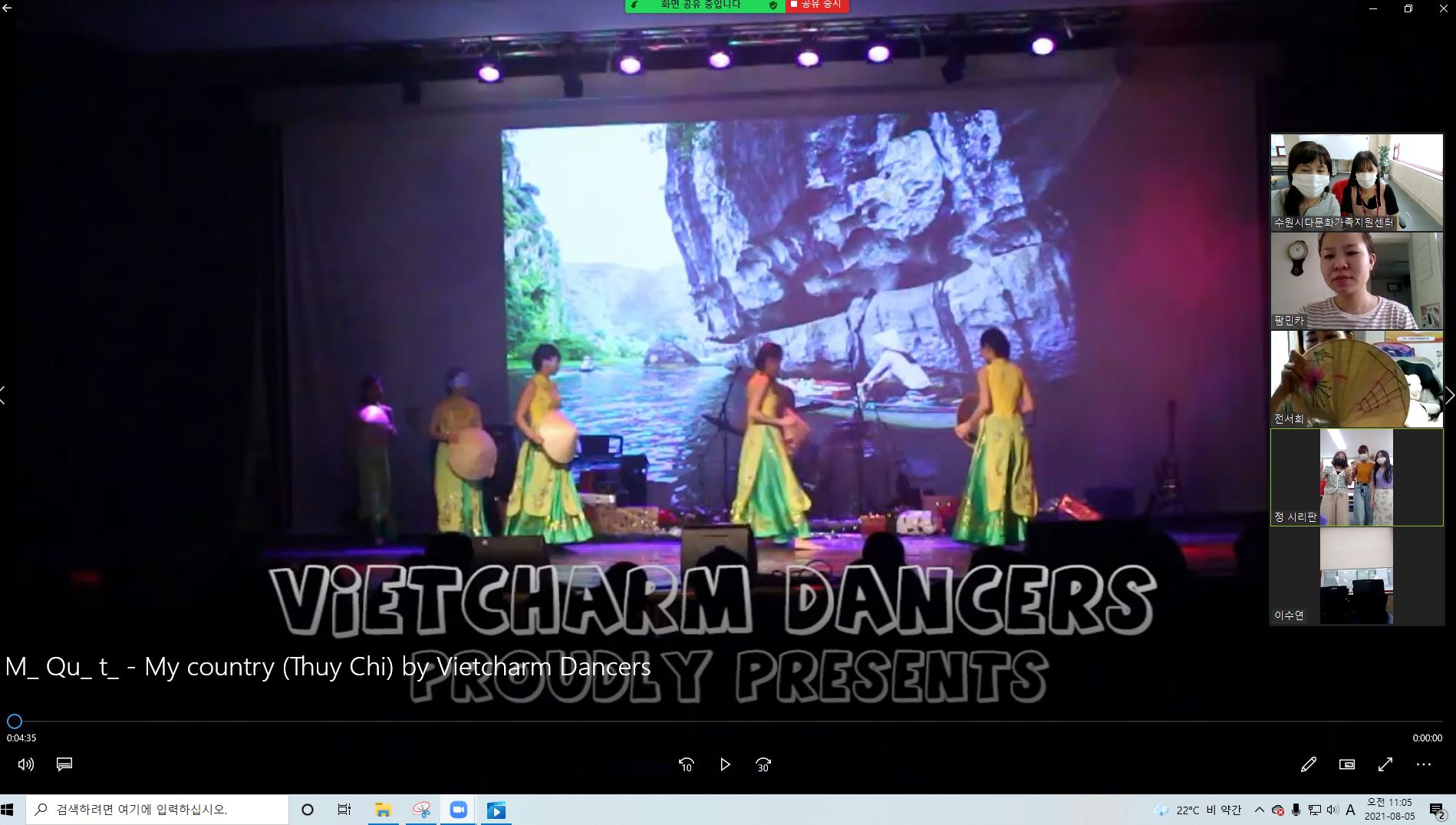
Task: Open Cortana circle icon on the taskbar
Action: tap(308, 810)
